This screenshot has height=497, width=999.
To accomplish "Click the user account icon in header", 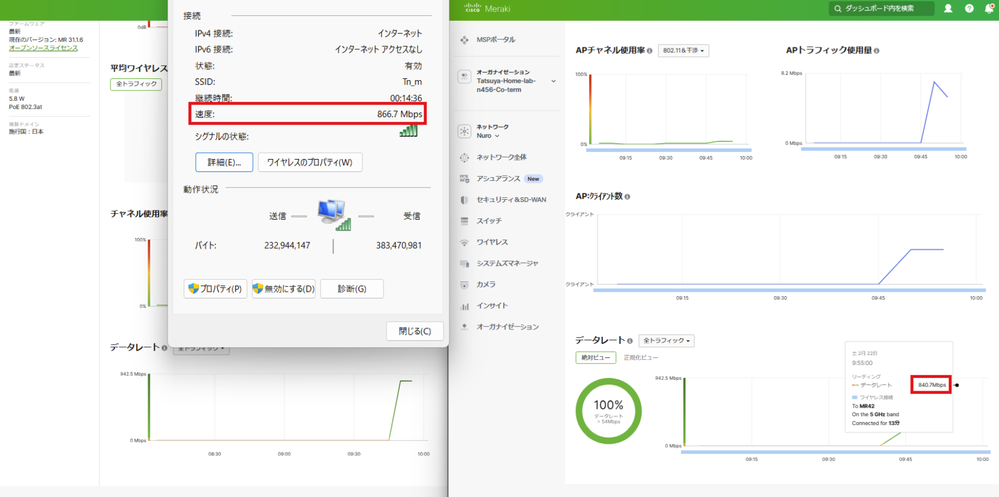I will (948, 8).
